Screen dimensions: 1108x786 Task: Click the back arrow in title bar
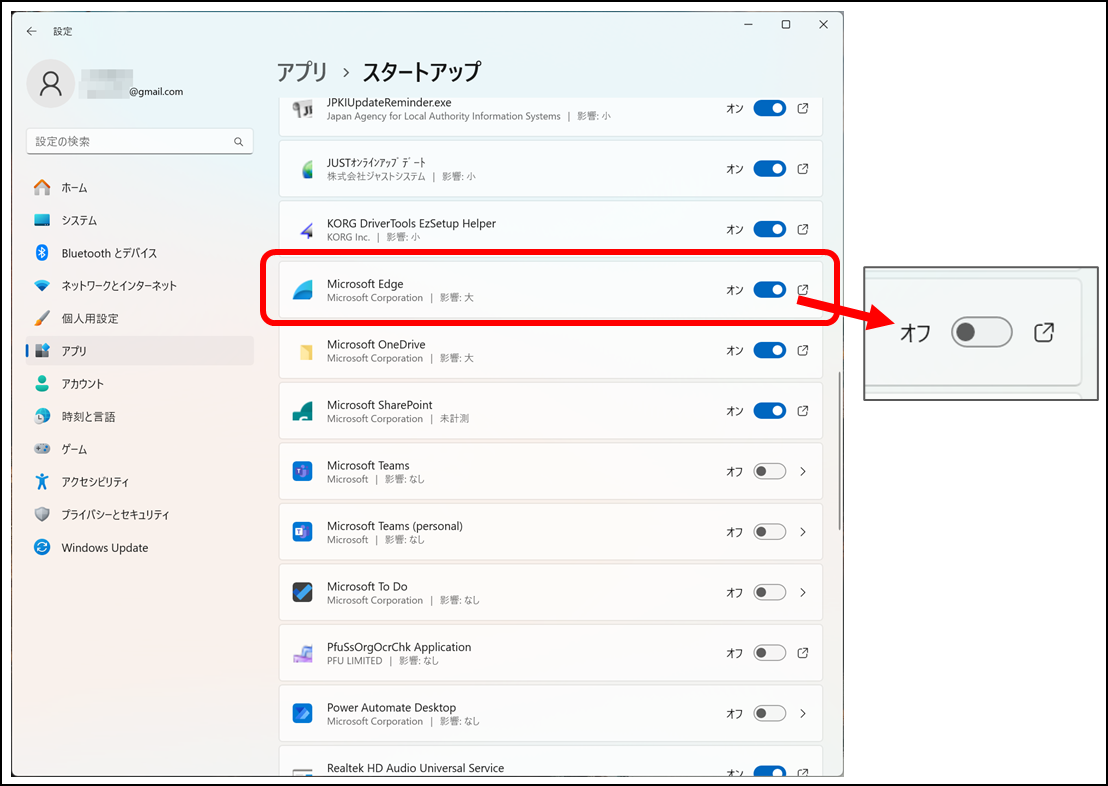[31, 31]
